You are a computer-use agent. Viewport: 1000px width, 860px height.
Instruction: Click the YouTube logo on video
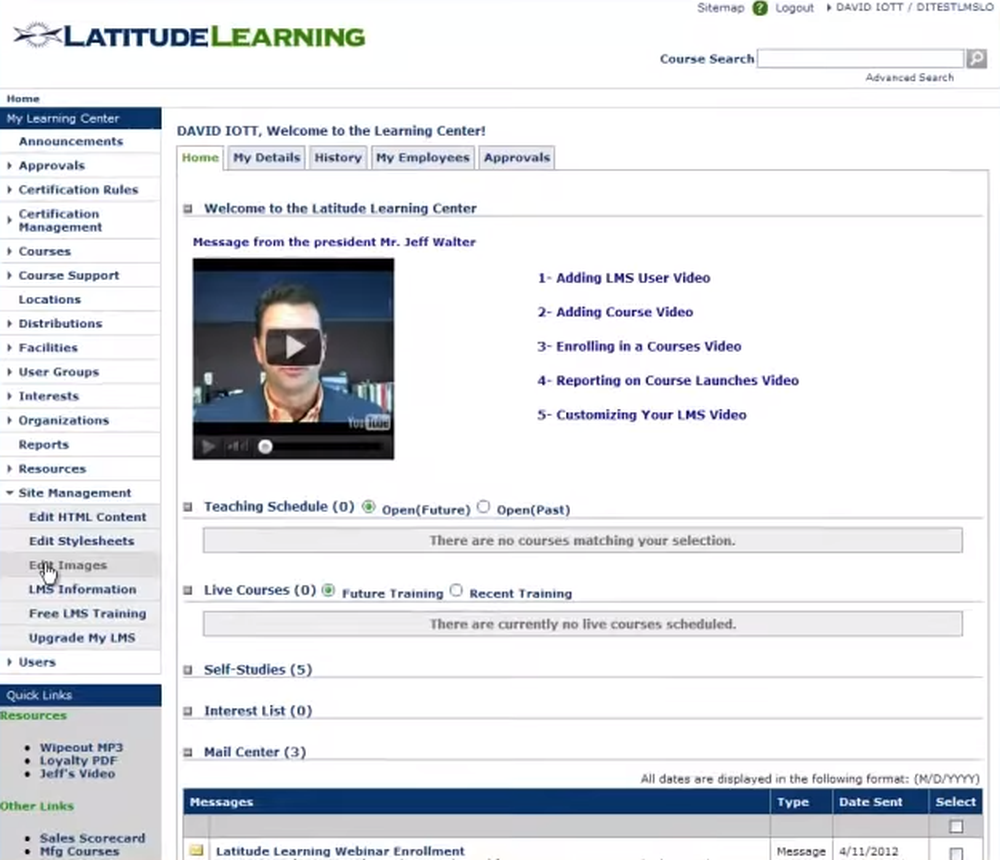(369, 422)
